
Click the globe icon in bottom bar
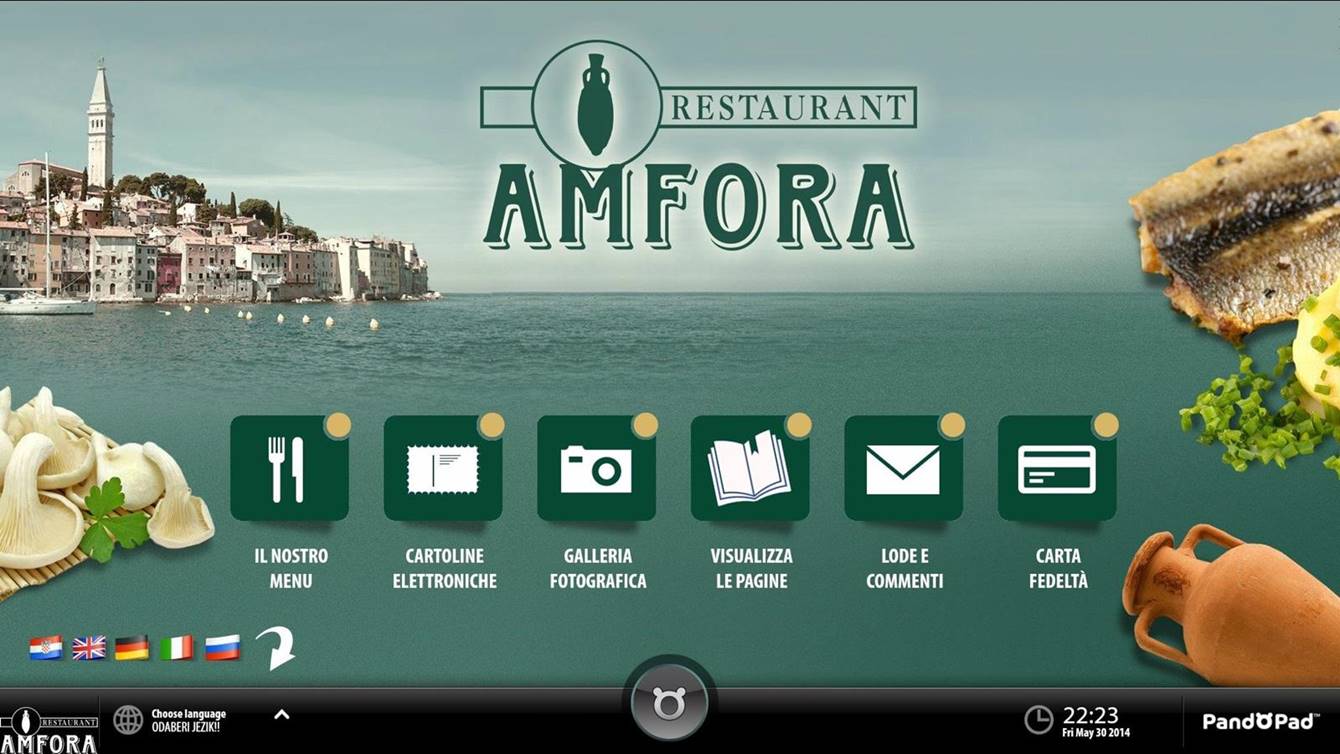(128, 720)
